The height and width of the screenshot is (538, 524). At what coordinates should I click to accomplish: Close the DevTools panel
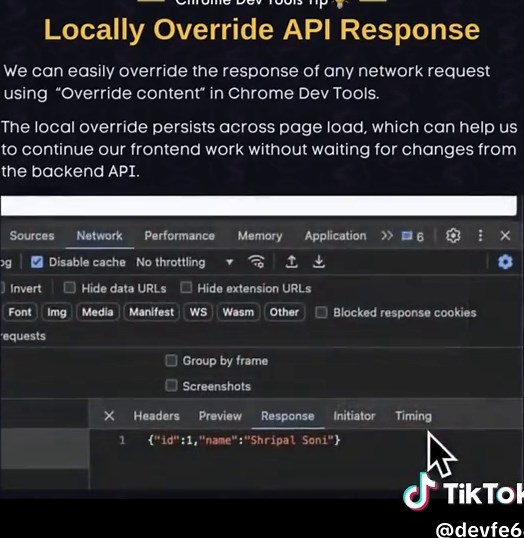[x=505, y=236]
